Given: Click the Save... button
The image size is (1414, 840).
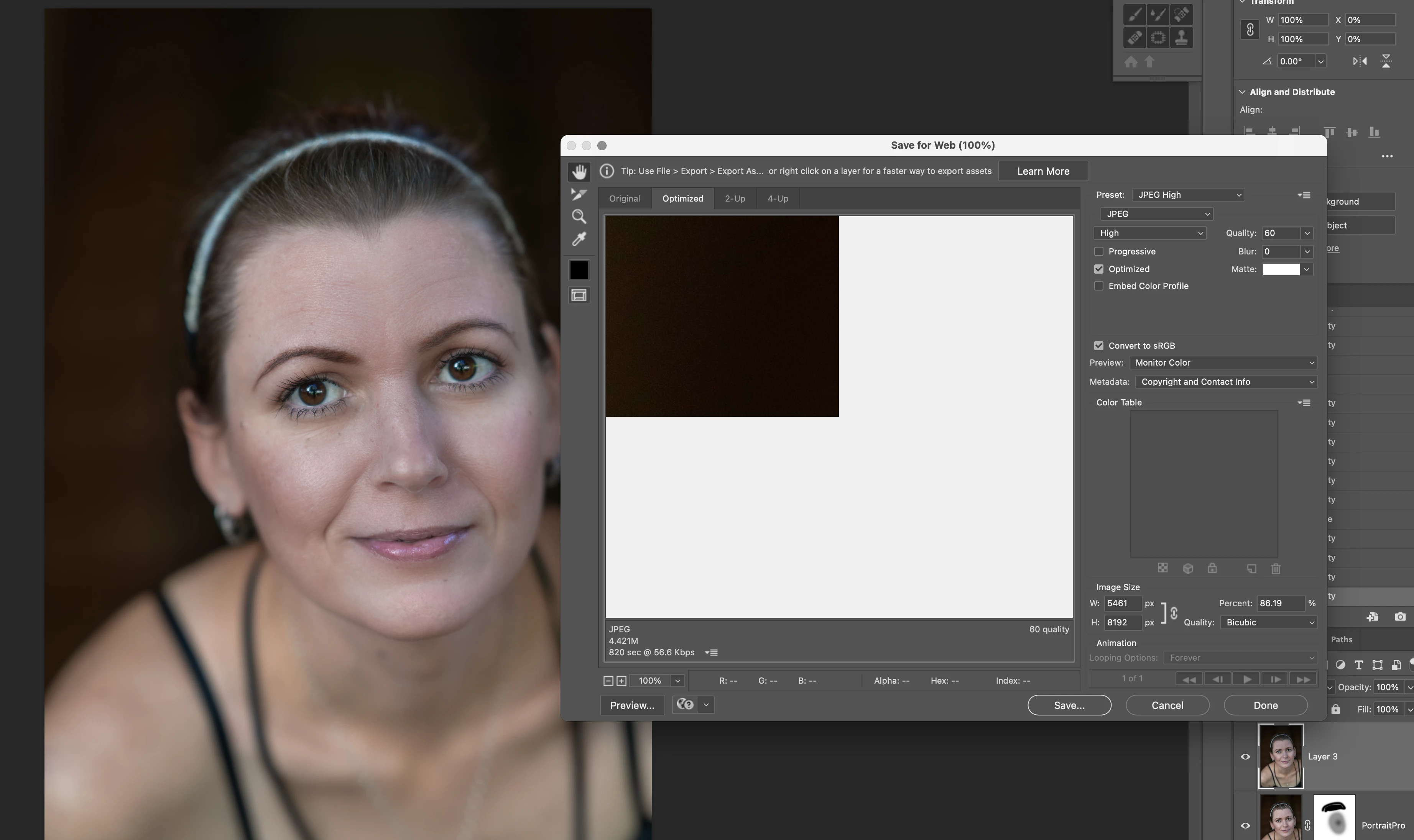Looking at the screenshot, I should (1069, 705).
